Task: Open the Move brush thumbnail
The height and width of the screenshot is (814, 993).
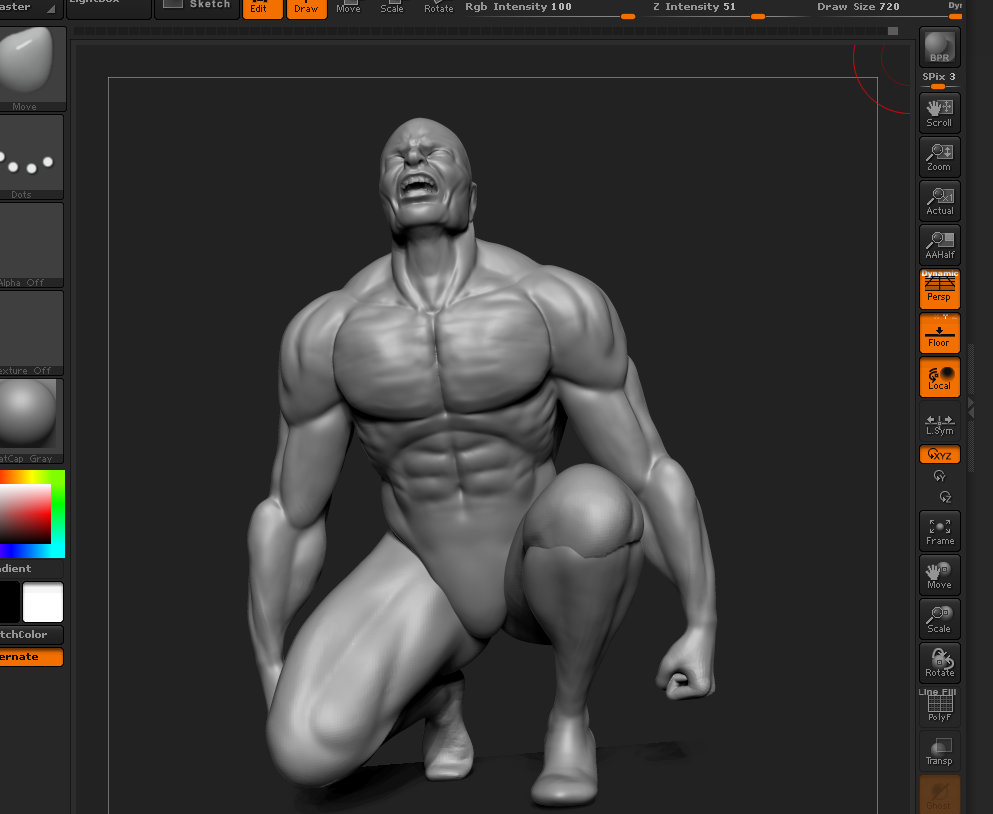Action: [x=31, y=69]
